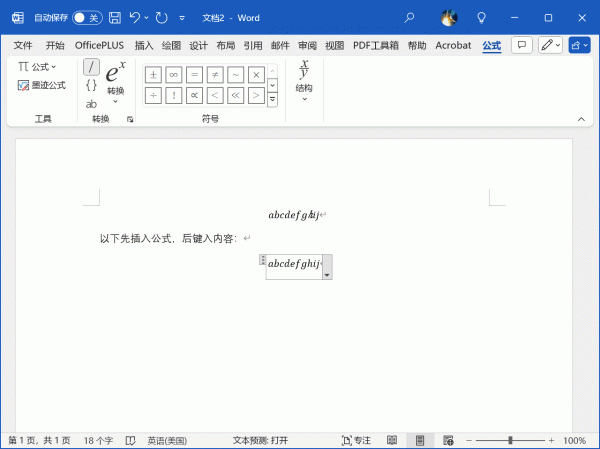
Task: Switch to the 邮件 tab
Action: point(280,46)
